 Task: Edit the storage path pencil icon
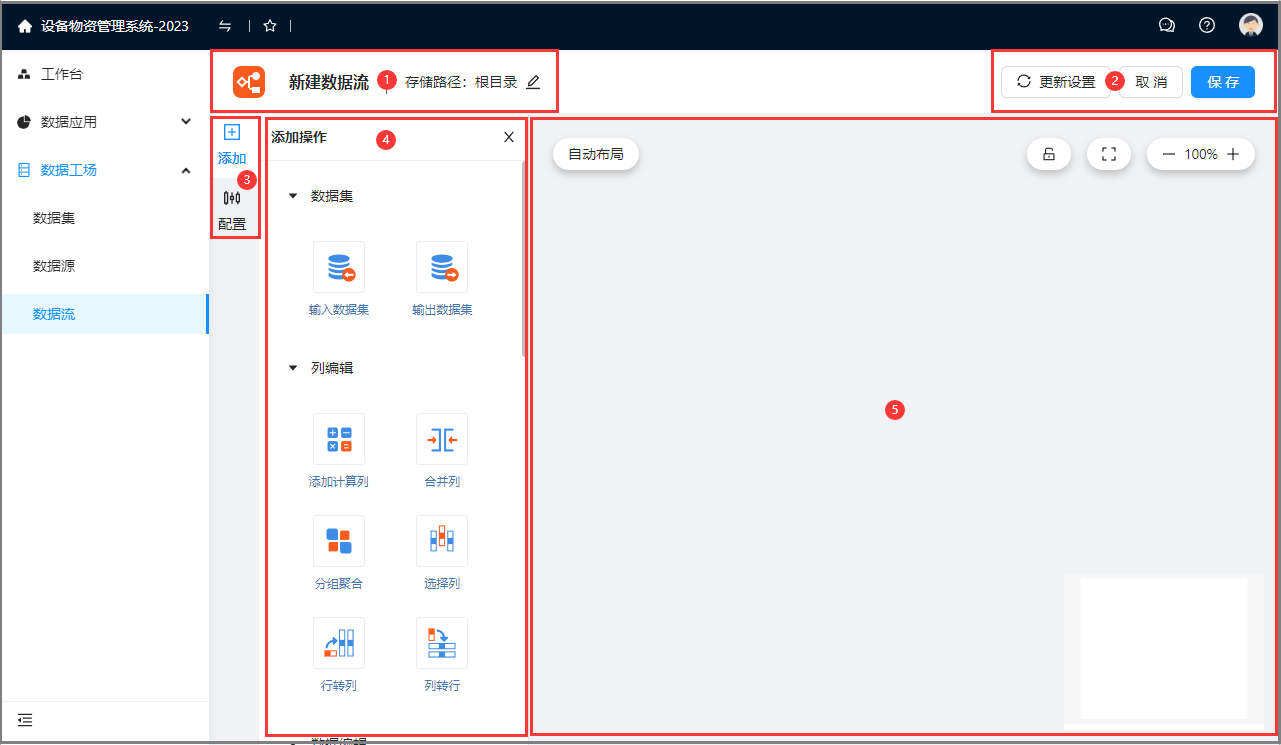[533, 82]
